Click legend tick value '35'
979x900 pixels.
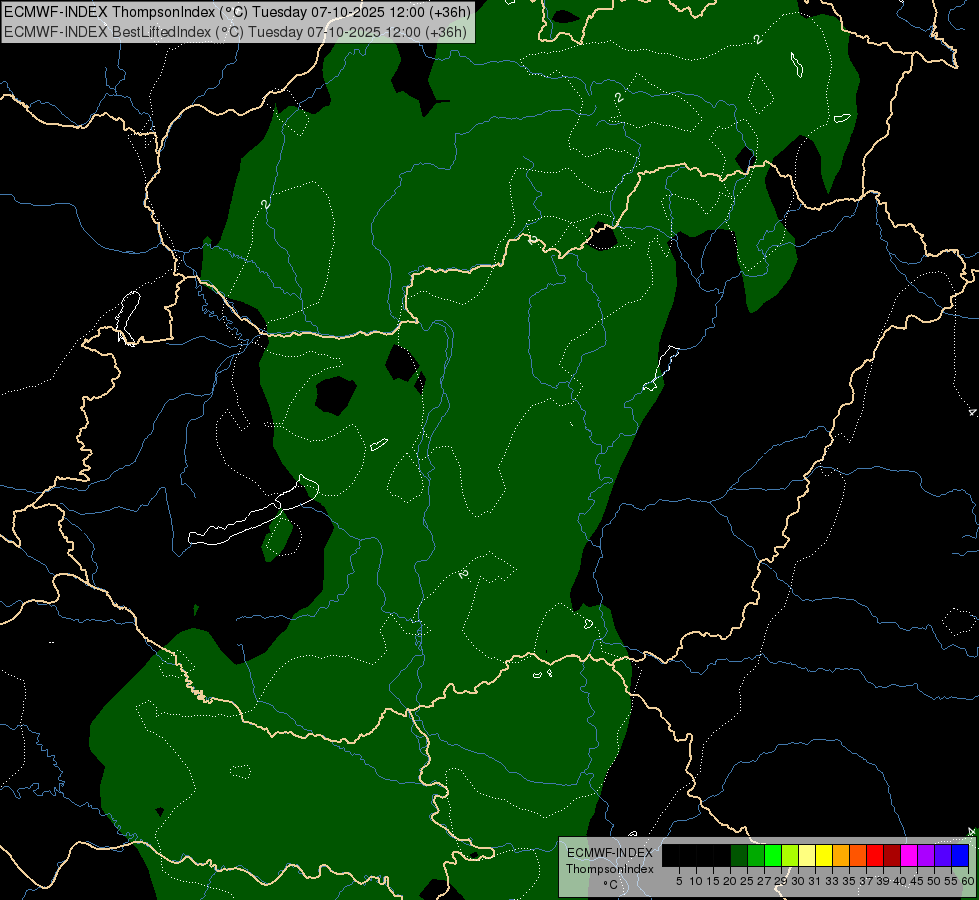(x=849, y=881)
